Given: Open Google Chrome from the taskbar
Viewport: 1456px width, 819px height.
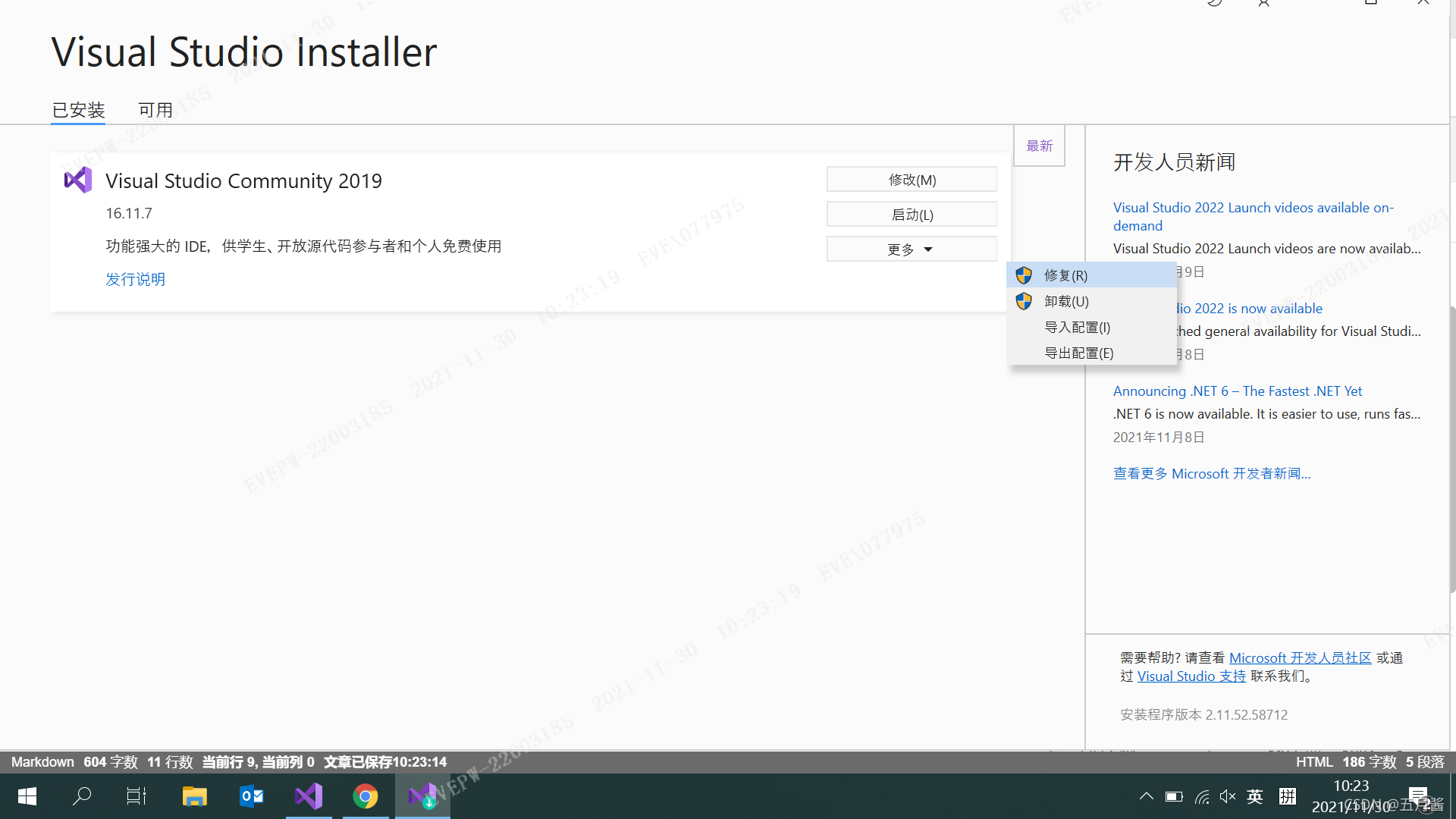Looking at the screenshot, I should coord(366,795).
